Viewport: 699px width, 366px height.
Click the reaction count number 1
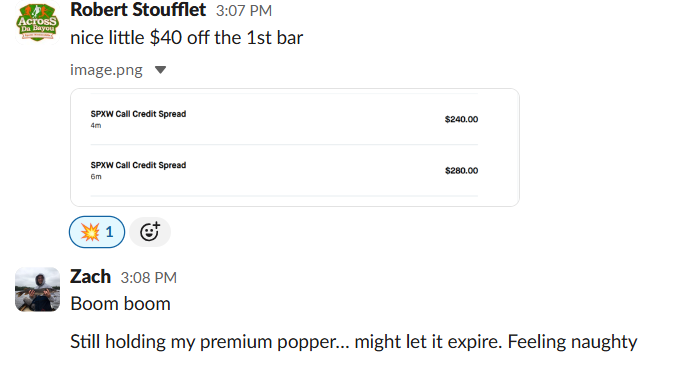click(x=109, y=232)
